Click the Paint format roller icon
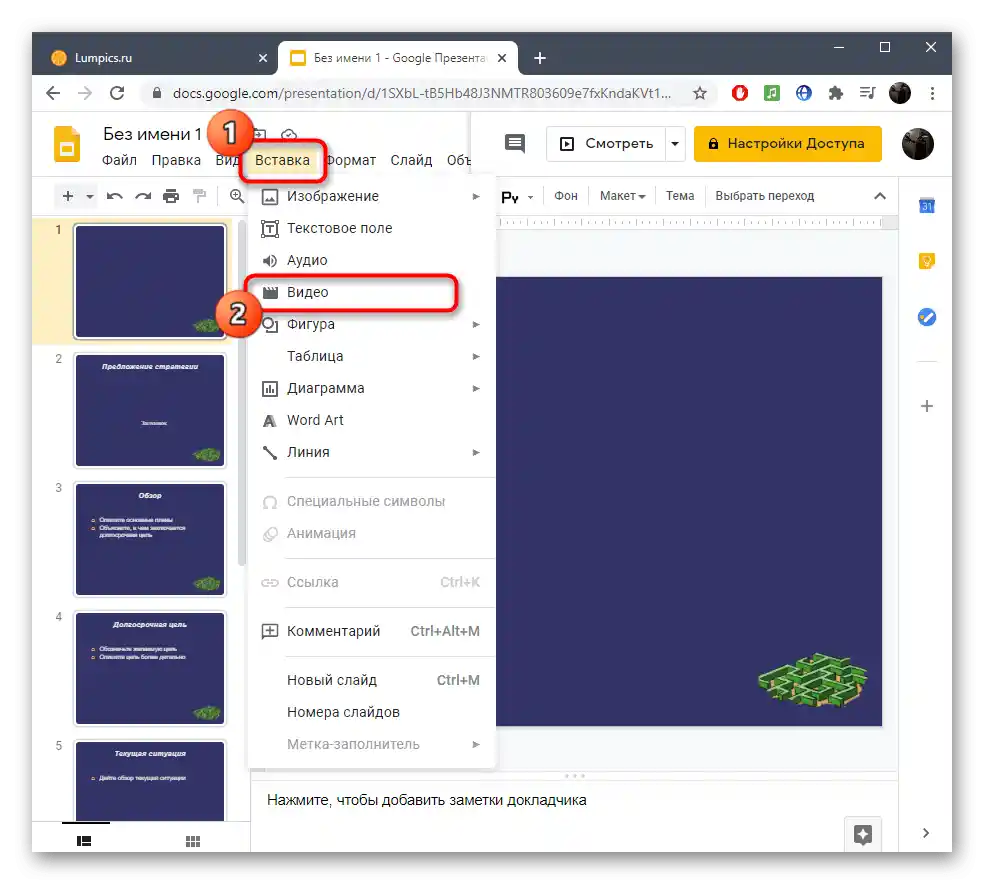Screen dimensions: 984x884 [200, 196]
